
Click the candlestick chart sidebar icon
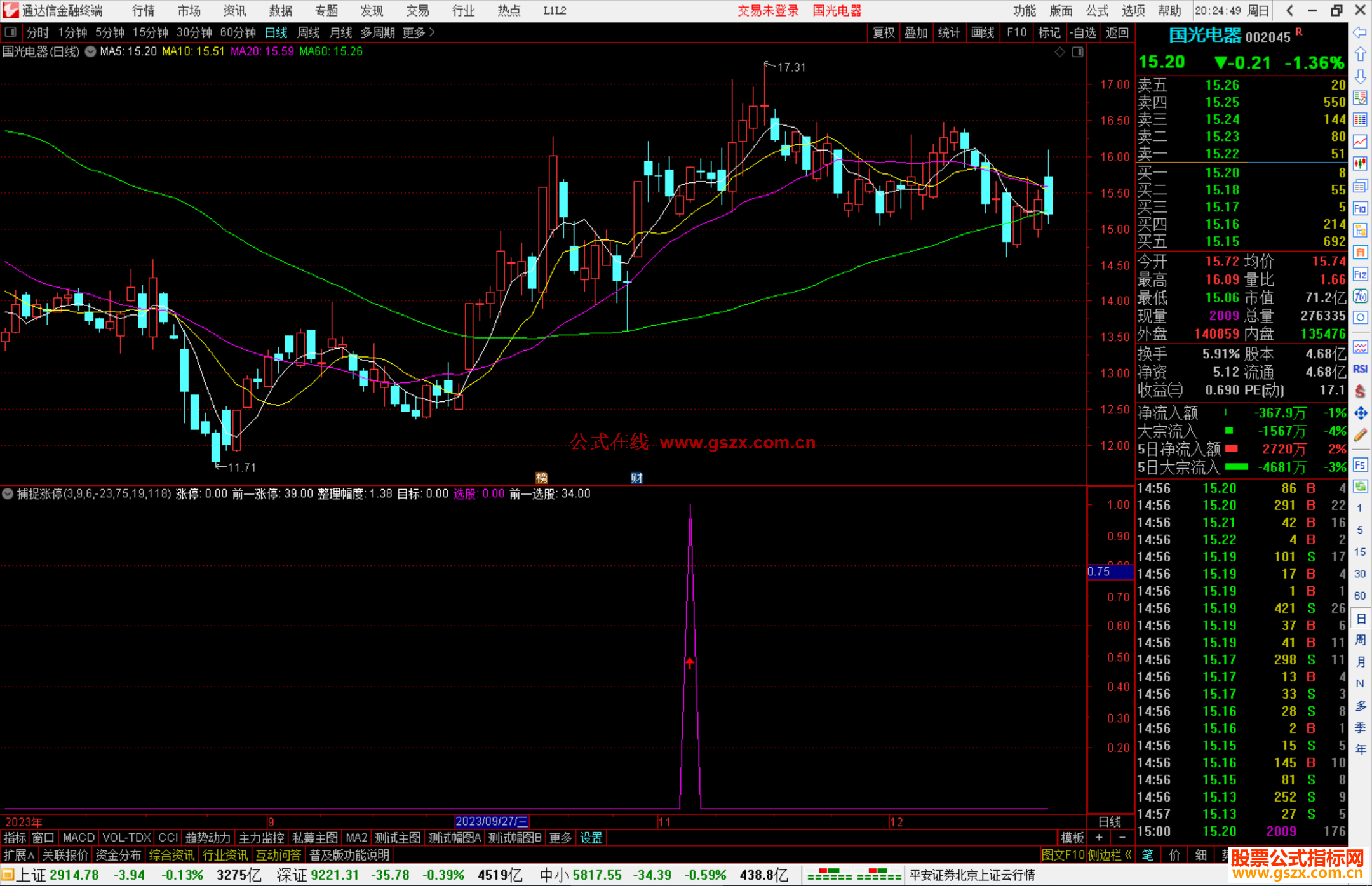1360,164
